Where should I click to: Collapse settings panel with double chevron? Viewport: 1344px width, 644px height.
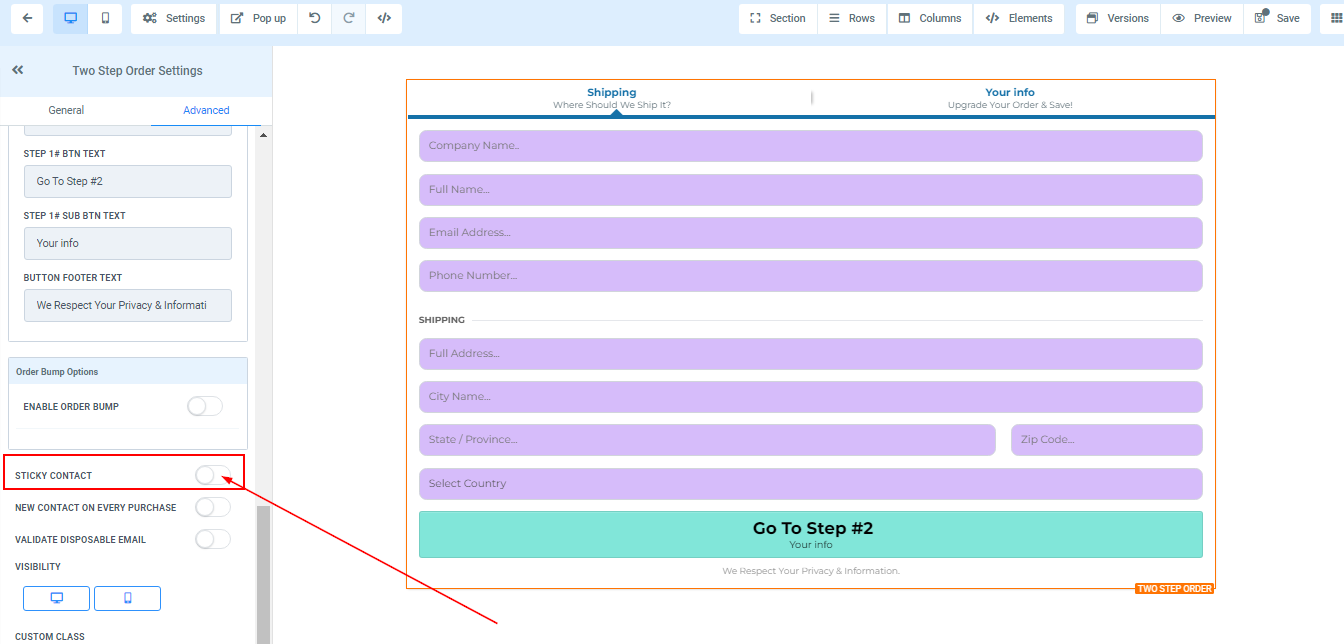click(17, 70)
